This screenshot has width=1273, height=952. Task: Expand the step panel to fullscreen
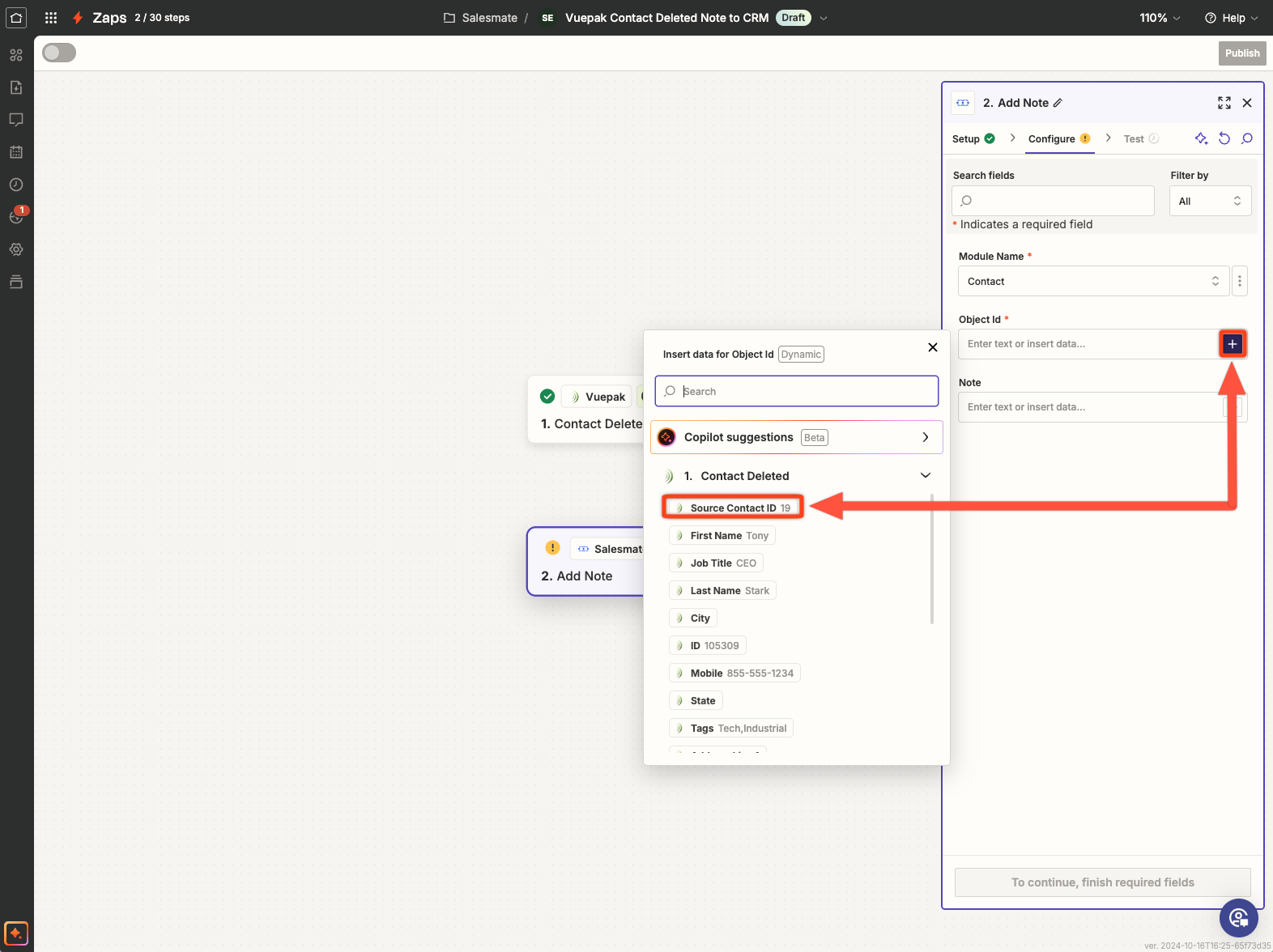coord(1224,103)
